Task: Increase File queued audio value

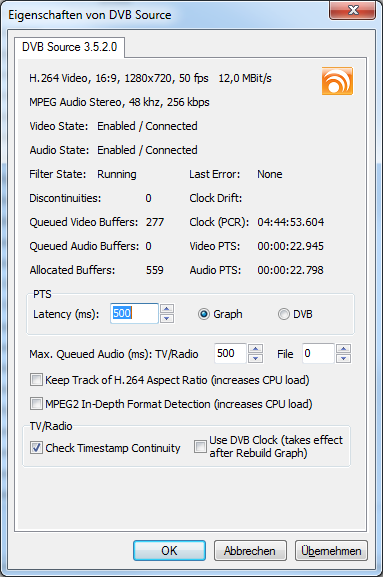Action: click(344, 348)
